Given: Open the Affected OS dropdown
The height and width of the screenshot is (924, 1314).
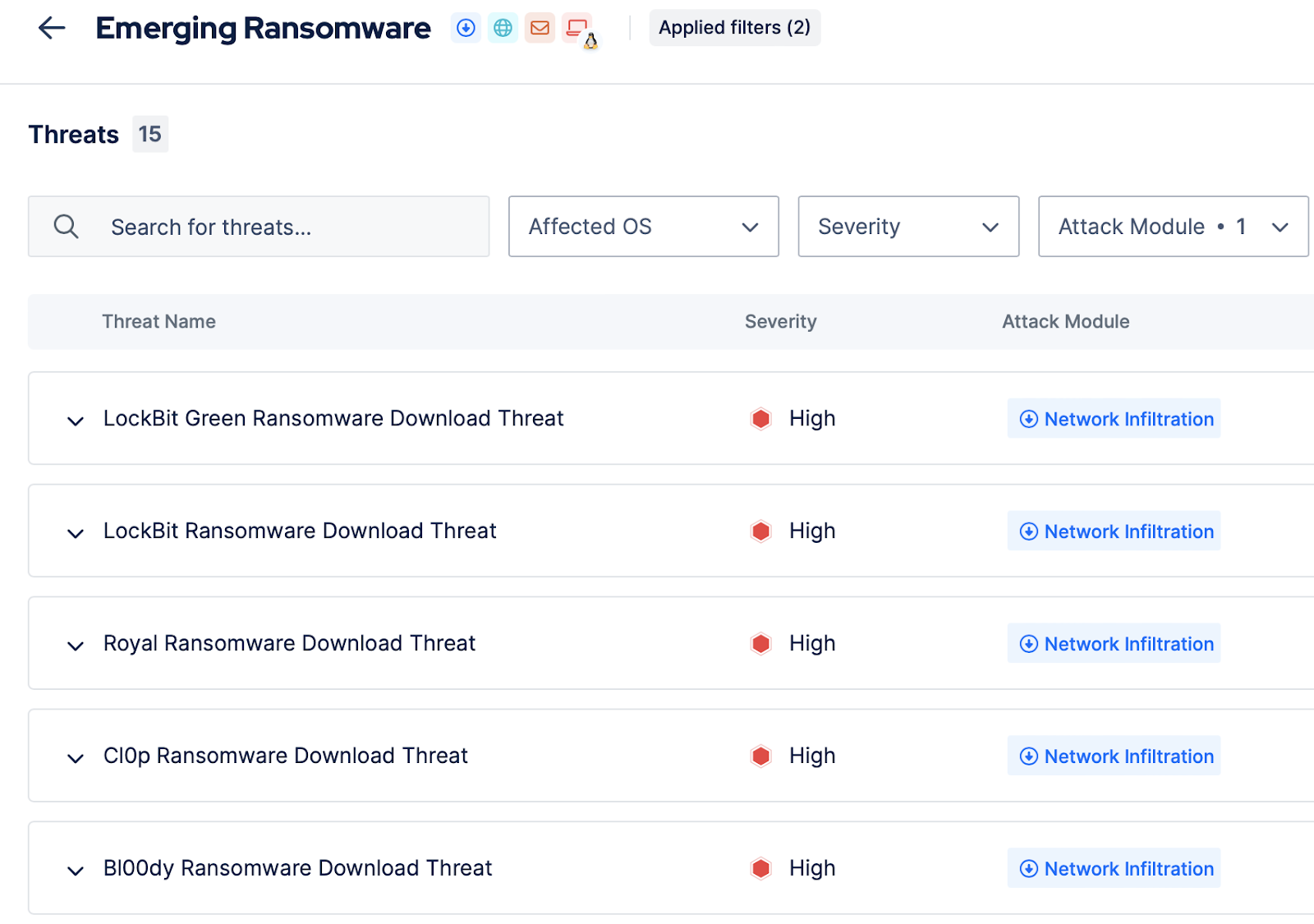Looking at the screenshot, I should click(x=644, y=226).
